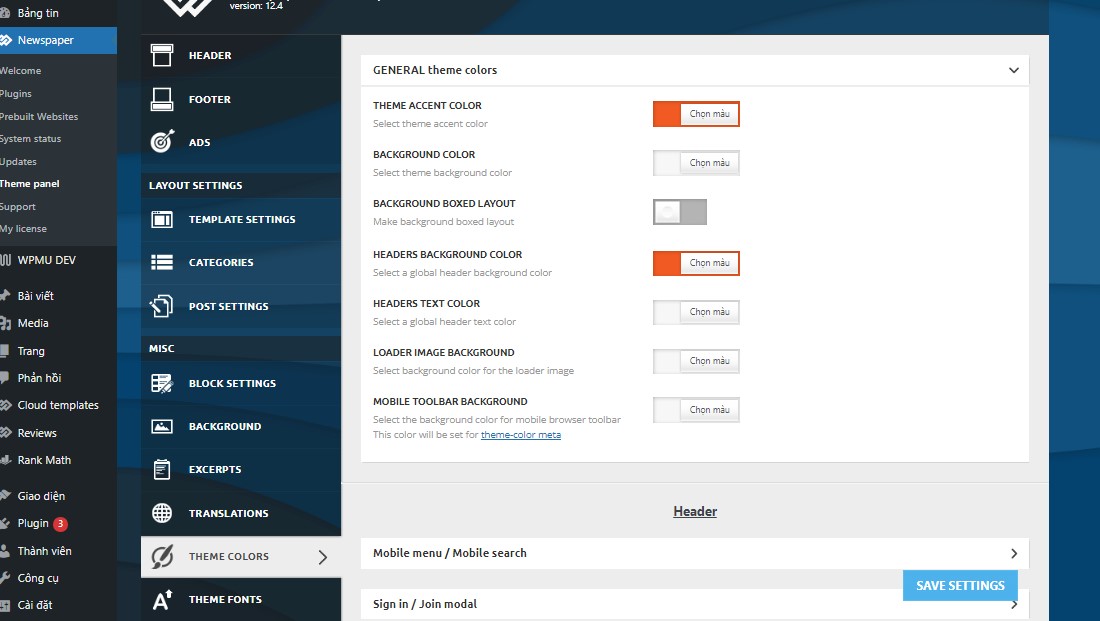Click the WPMU DEV sidebar icon
1100x621 pixels.
pyautogui.click(x=6, y=260)
